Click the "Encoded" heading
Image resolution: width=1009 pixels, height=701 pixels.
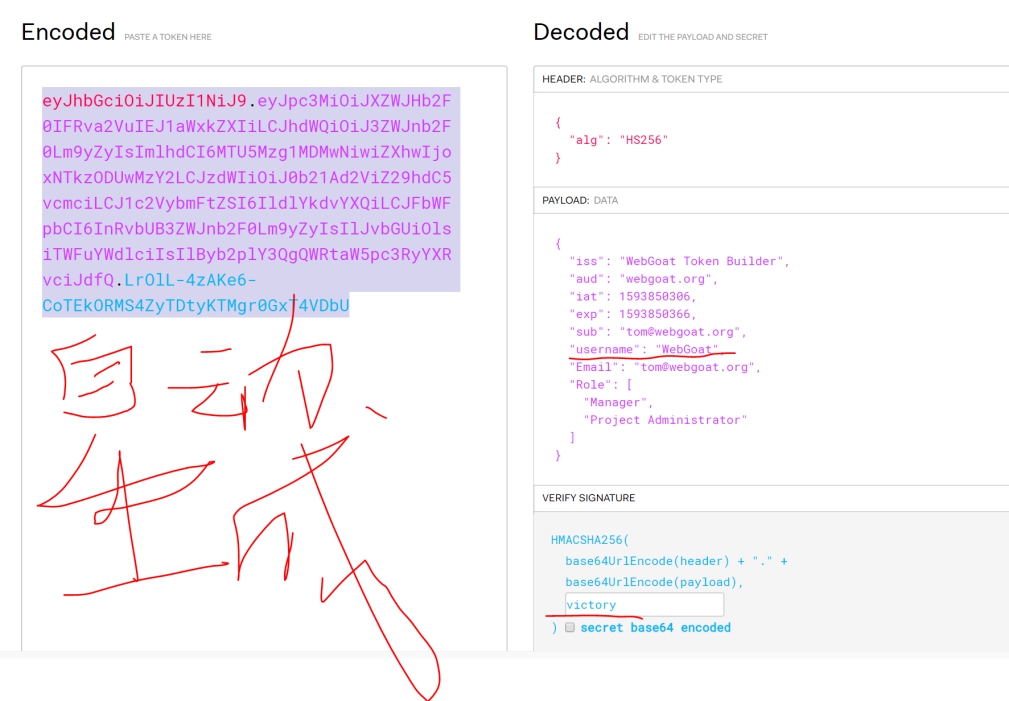click(x=68, y=32)
